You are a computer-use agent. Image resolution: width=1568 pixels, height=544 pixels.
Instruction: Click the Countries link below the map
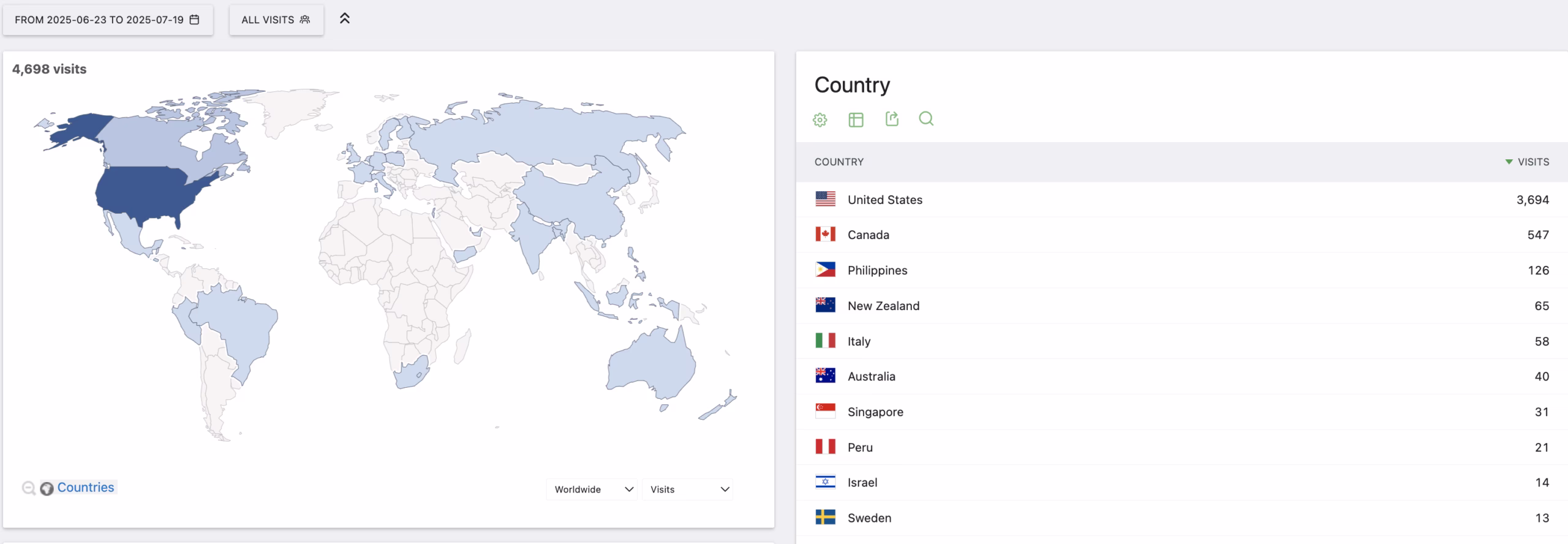tap(85, 487)
